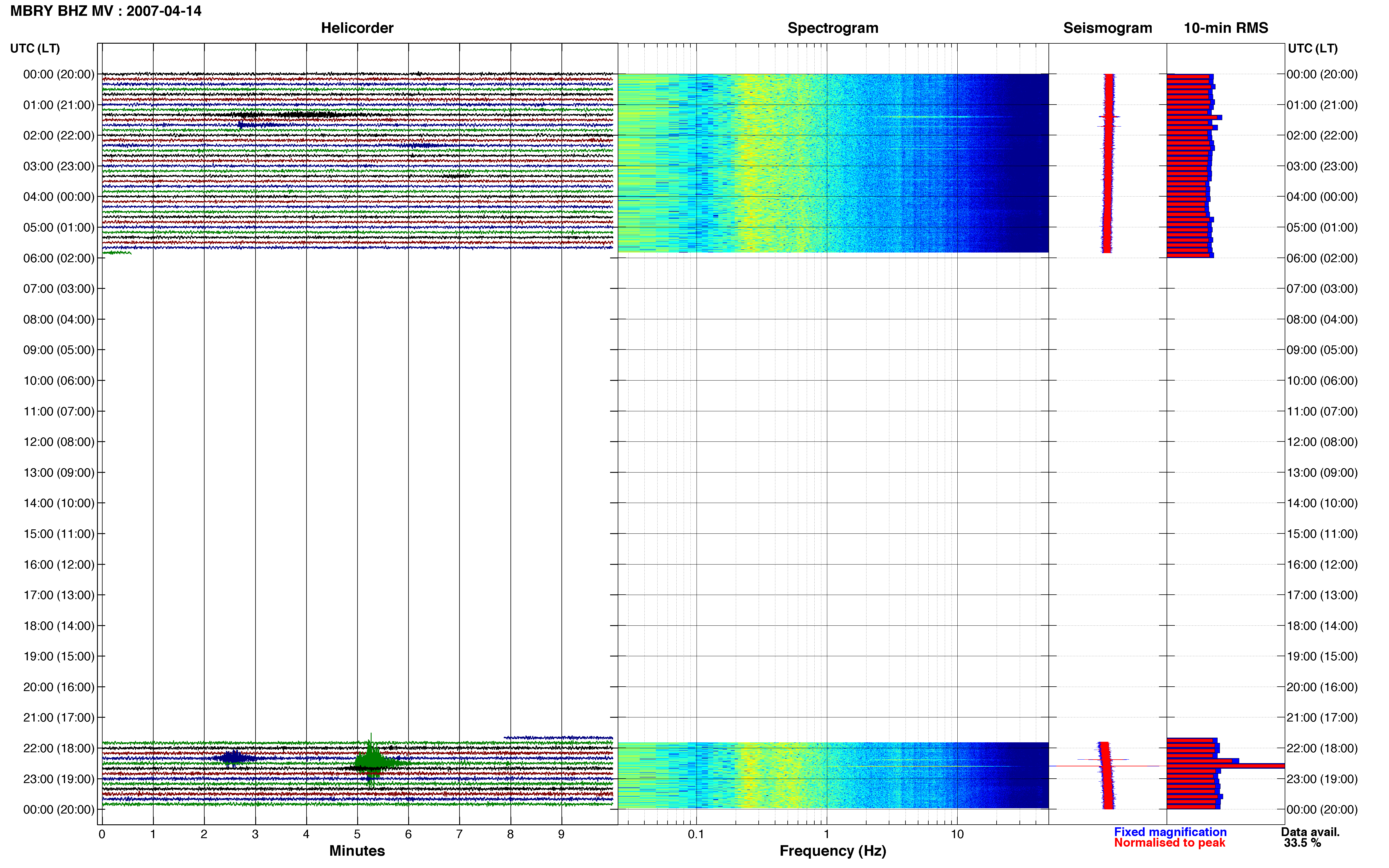Click the 'Minutes' x-axis label
The image size is (1389, 868).
coord(357,851)
